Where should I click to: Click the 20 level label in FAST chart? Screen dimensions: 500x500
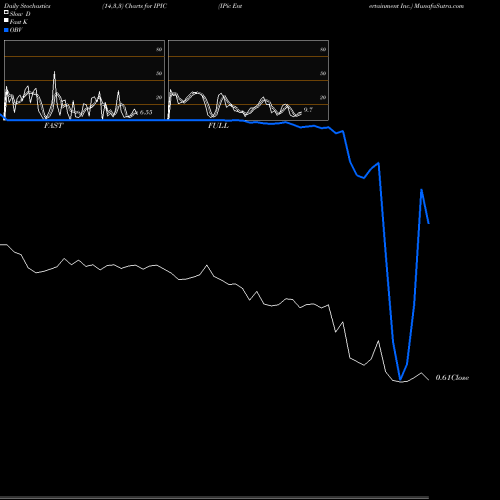pos(159,97)
